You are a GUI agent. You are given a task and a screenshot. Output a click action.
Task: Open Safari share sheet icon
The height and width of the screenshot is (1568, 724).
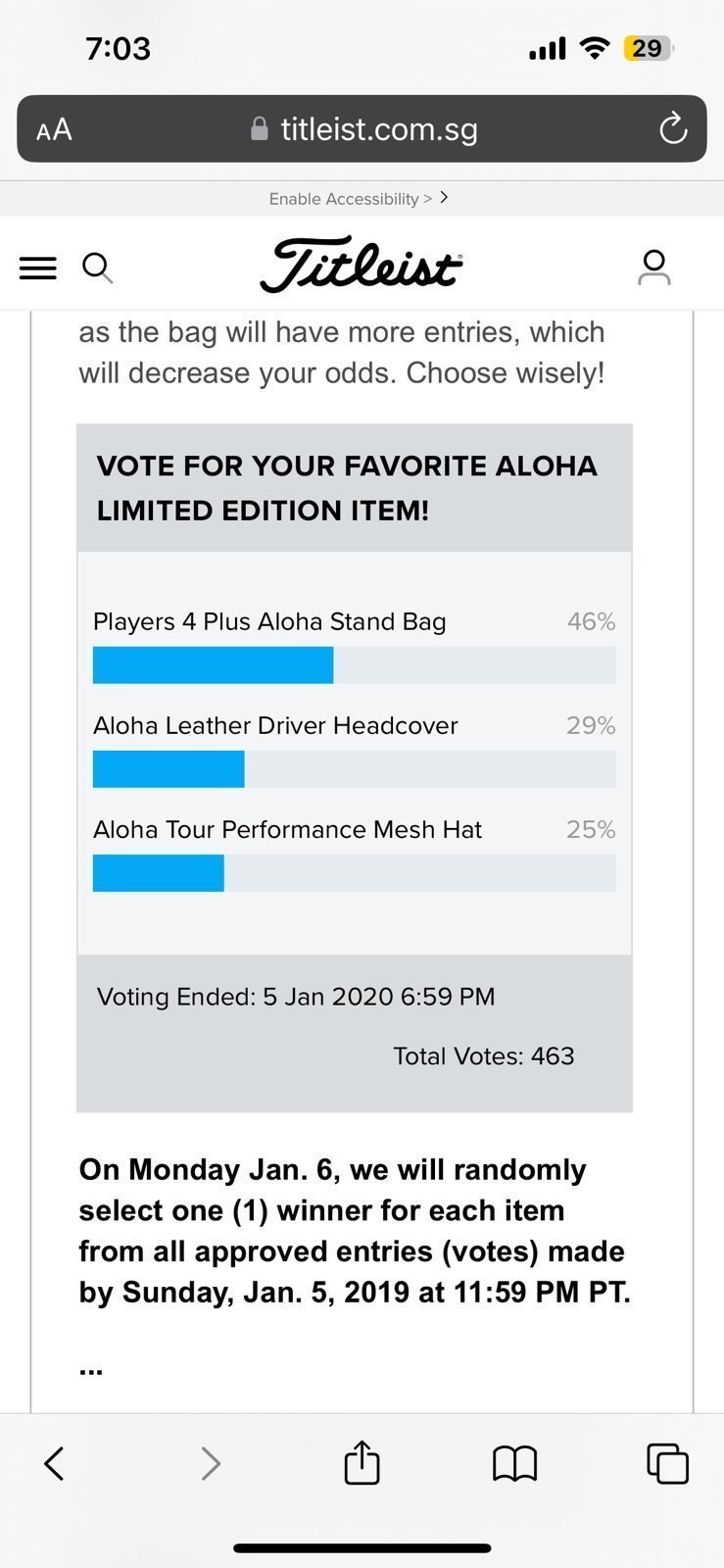pyautogui.click(x=362, y=1462)
